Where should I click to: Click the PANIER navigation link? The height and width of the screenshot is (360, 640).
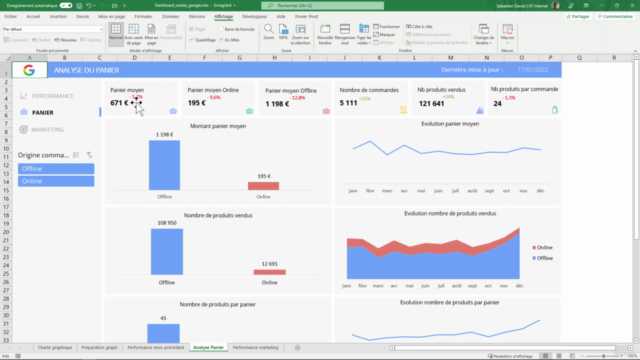(42, 113)
